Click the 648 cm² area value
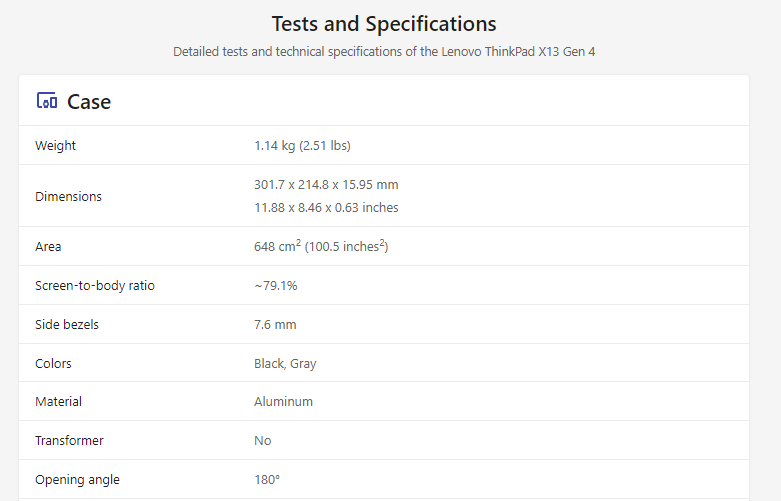Image resolution: width=781 pixels, height=501 pixels. [320, 247]
